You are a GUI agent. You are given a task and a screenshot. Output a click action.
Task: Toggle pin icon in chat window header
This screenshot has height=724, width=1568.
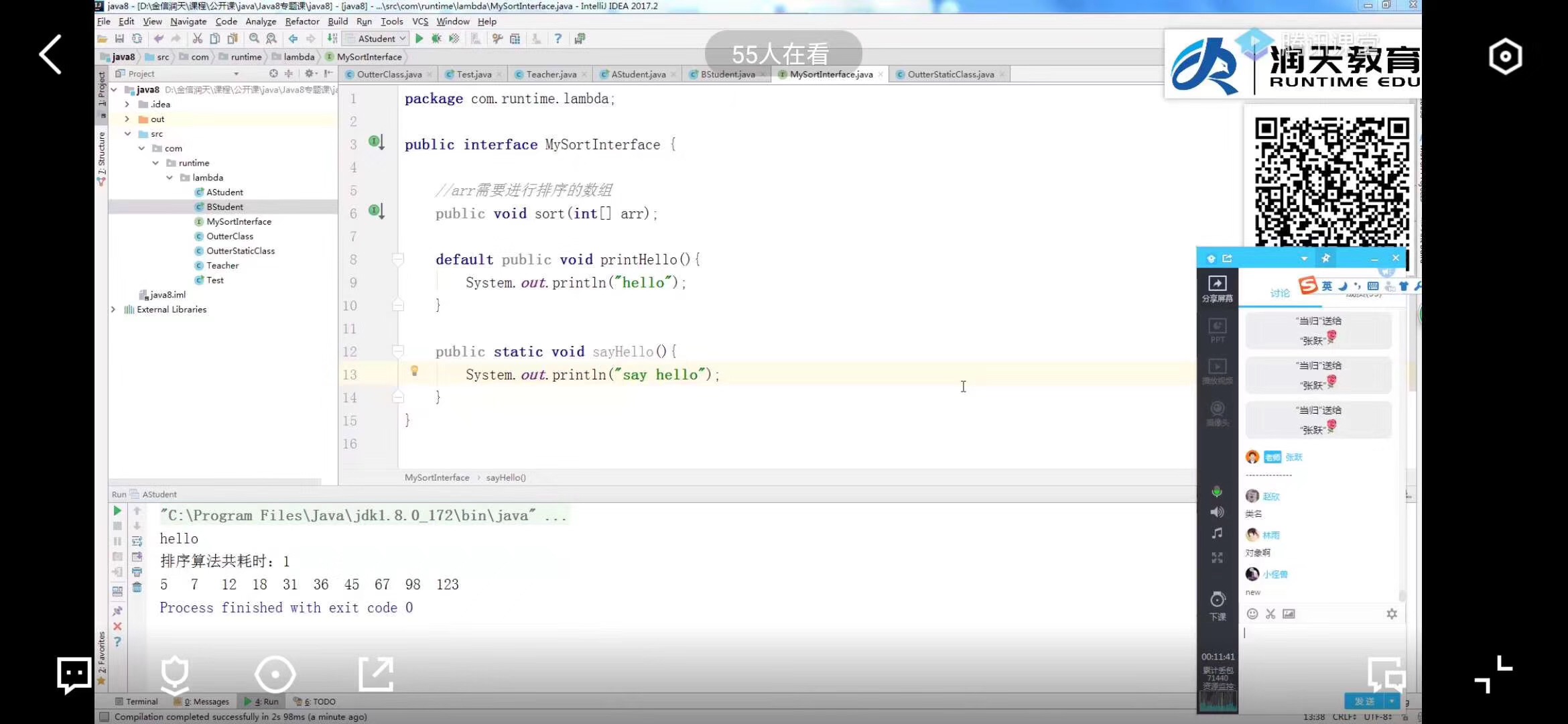tap(1325, 259)
